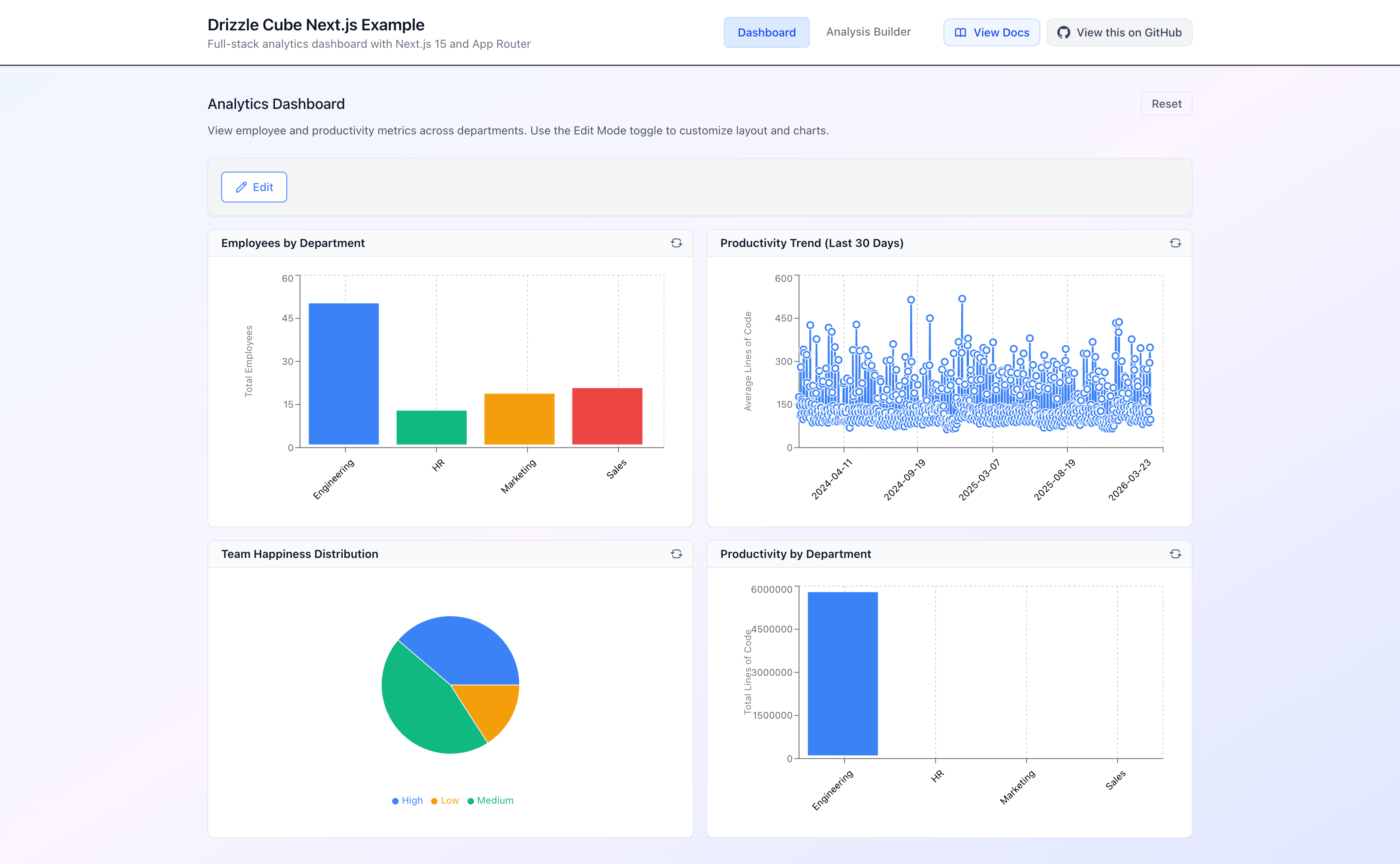Screen dimensions: 1400x864
Task: View this project on GitHub
Action: coord(1119,32)
